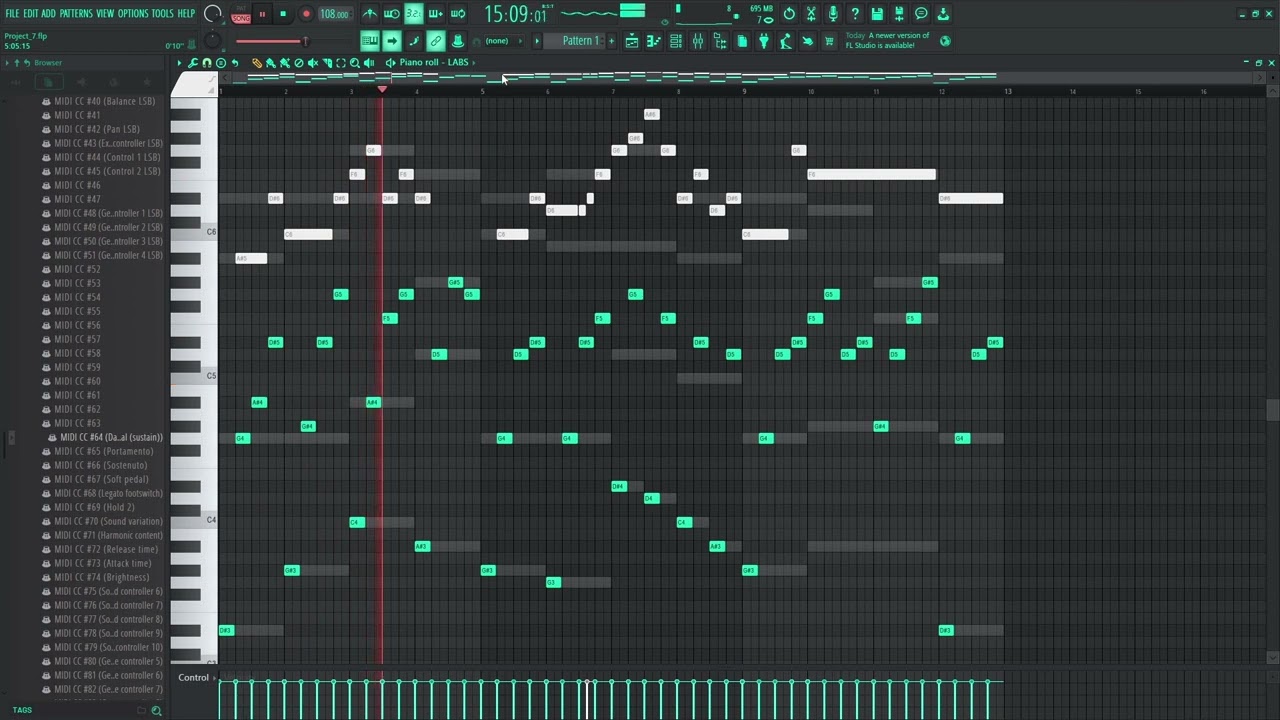This screenshot has height=720, width=1280.
Task: Click the main volume knob
Action: (x=213, y=14)
